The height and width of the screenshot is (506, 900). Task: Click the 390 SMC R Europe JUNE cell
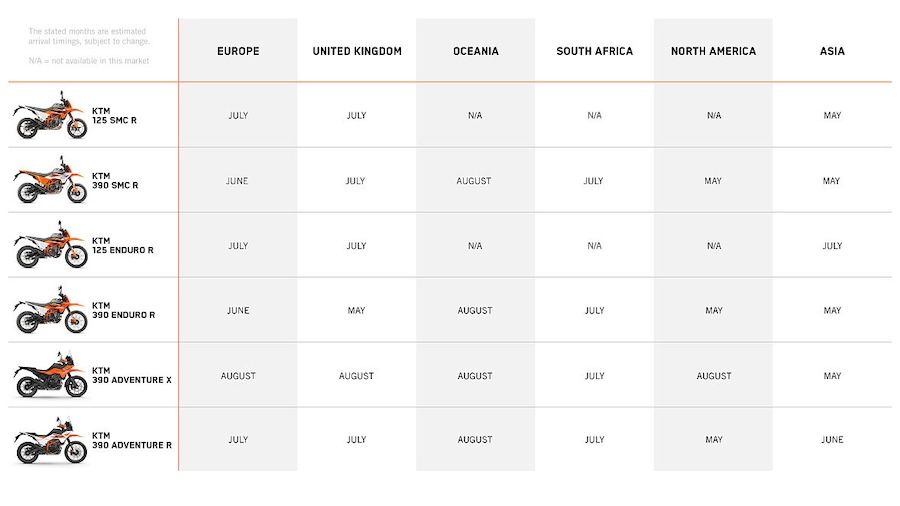[237, 181]
